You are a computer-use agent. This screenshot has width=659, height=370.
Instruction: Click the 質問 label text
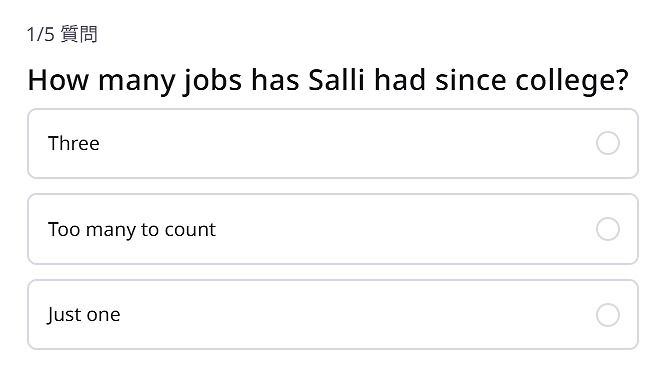[79, 34]
